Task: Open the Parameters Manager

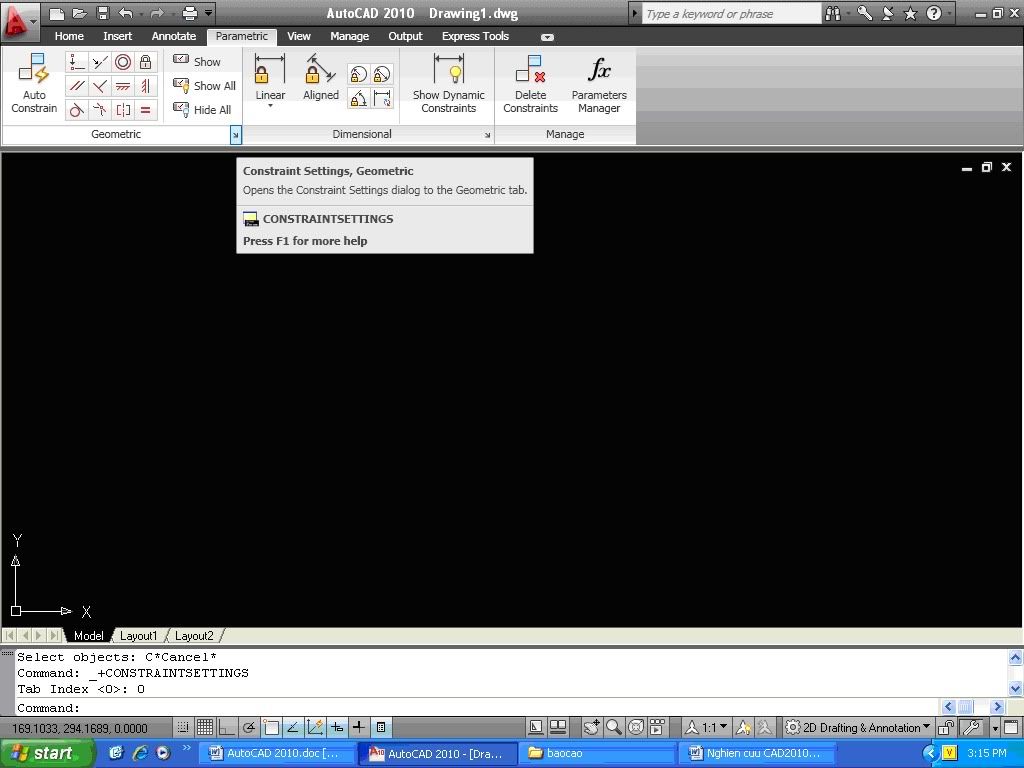Action: (x=599, y=83)
